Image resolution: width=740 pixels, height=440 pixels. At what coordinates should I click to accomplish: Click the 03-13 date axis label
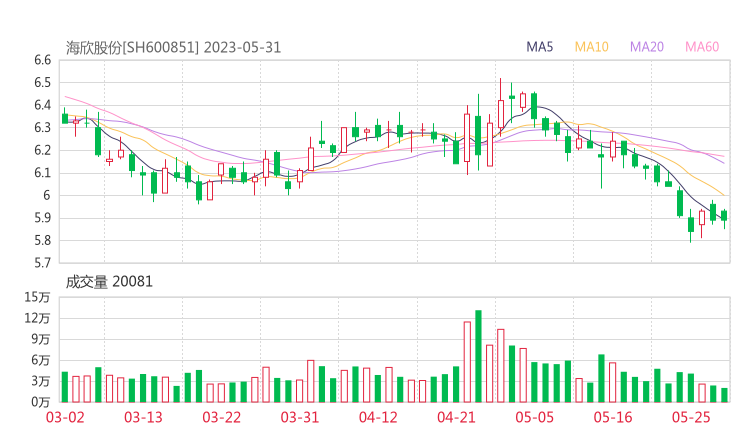coord(143,417)
